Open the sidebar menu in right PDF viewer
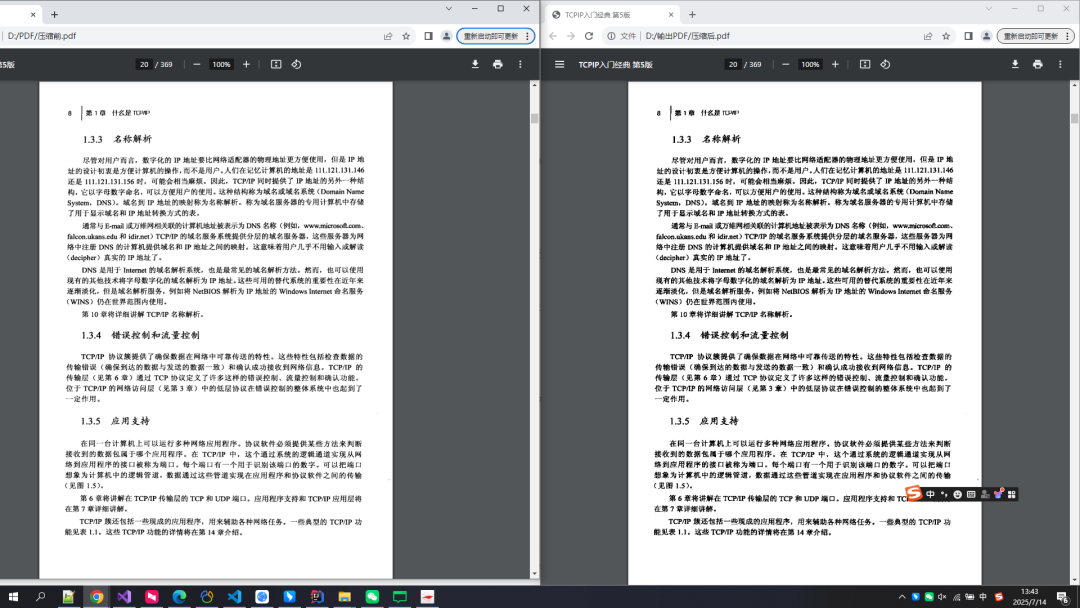The height and width of the screenshot is (608, 1080). click(x=558, y=64)
